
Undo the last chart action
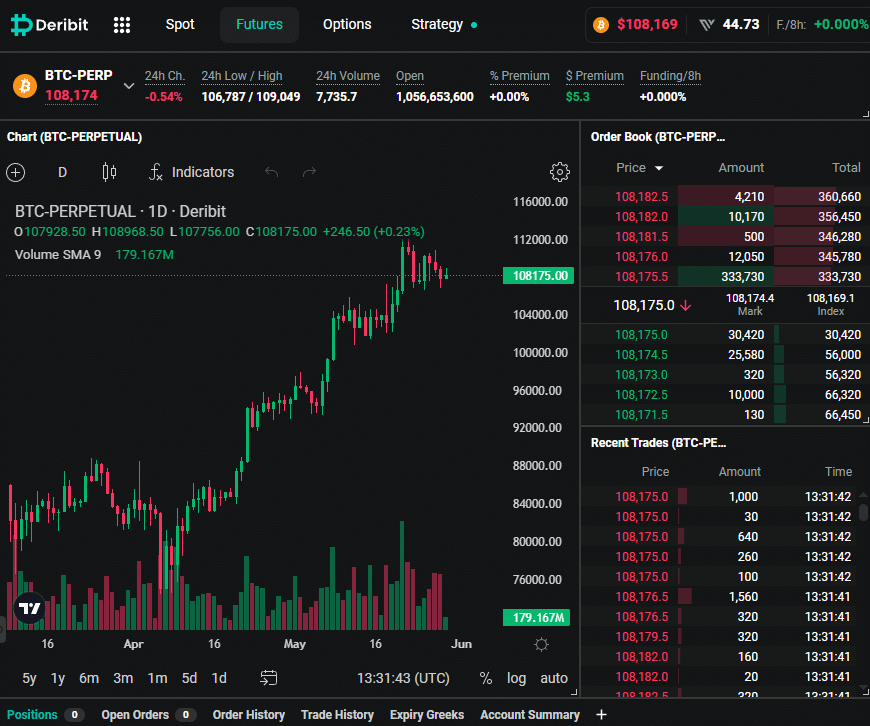pos(271,172)
